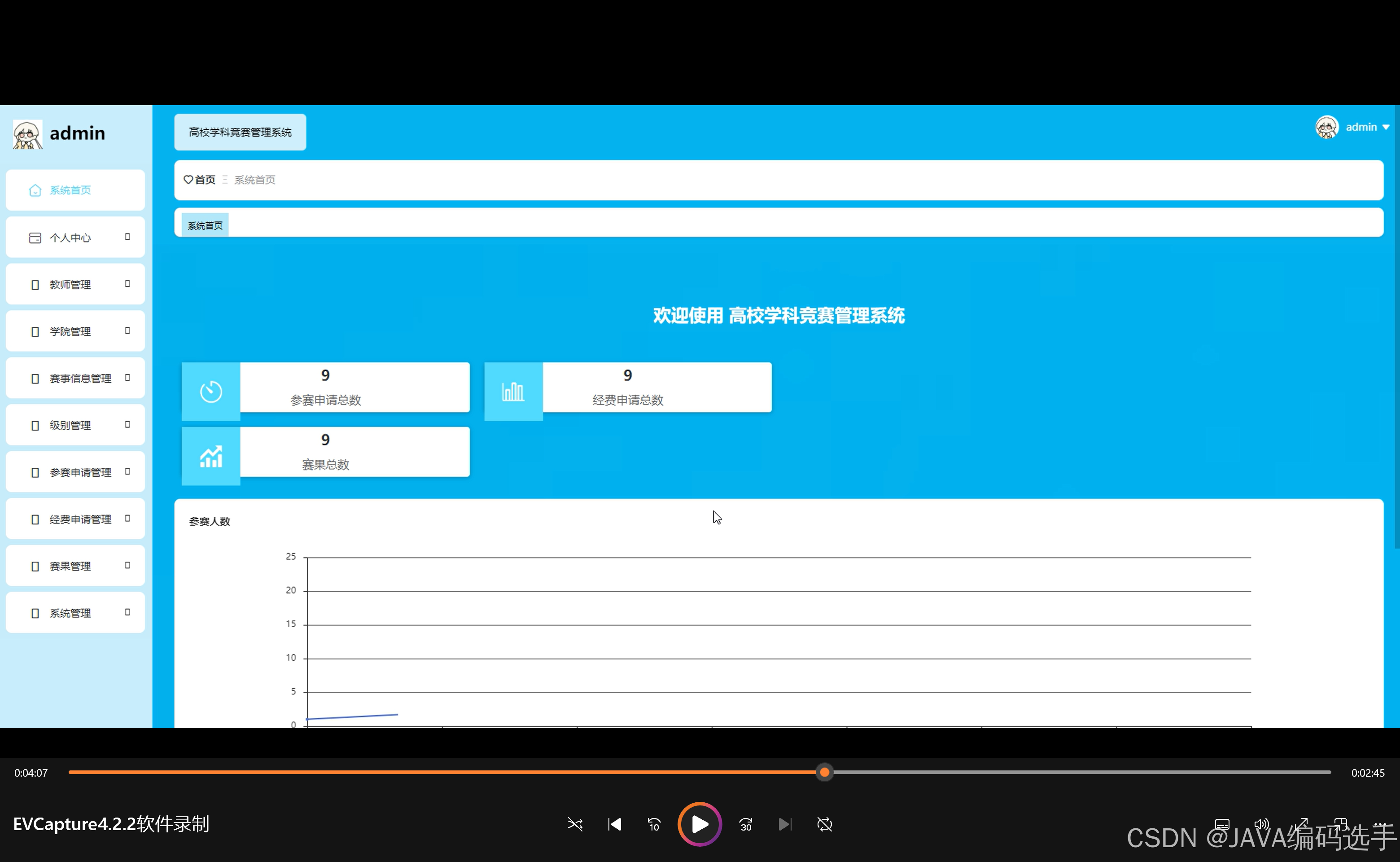Skip forward 30 seconds in the player
The height and width of the screenshot is (862, 1400).
(x=745, y=824)
